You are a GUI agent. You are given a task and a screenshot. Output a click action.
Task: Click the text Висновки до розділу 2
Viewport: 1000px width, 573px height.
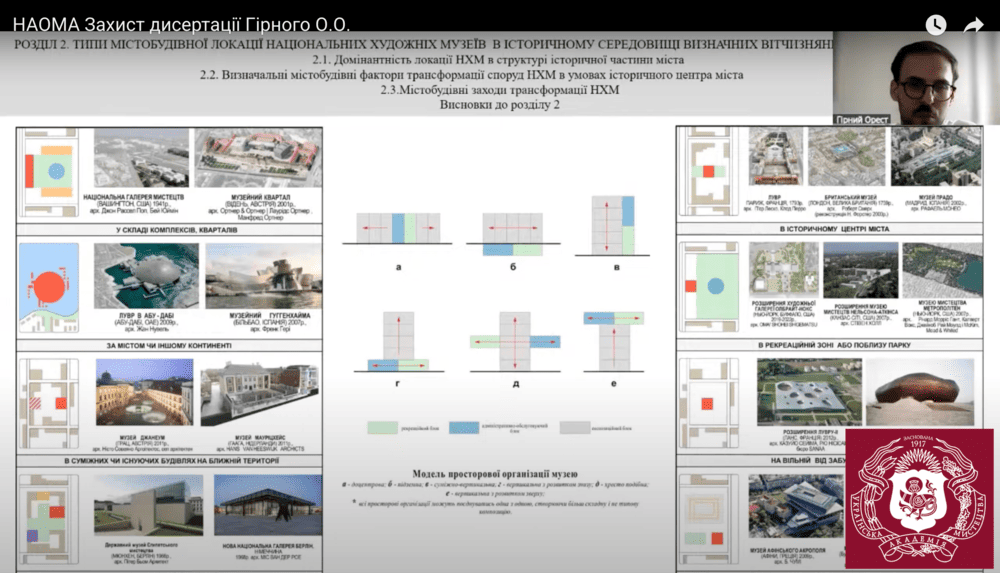(499, 105)
